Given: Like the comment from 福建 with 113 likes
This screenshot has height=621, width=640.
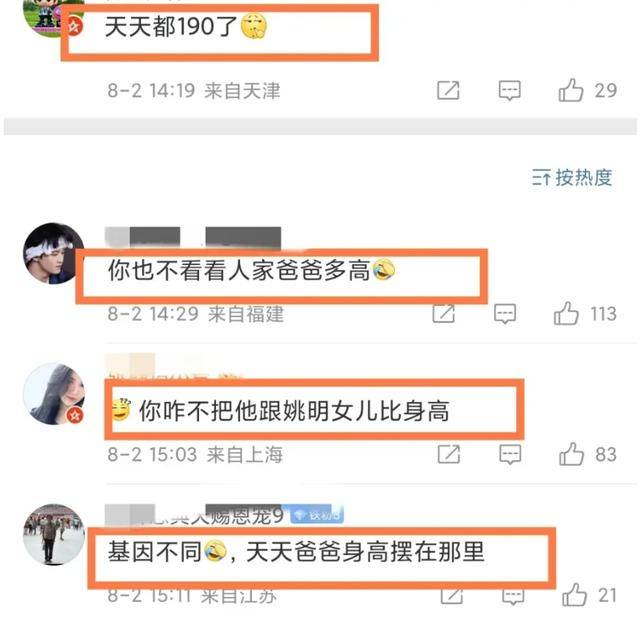Looking at the screenshot, I should click(x=566, y=314).
